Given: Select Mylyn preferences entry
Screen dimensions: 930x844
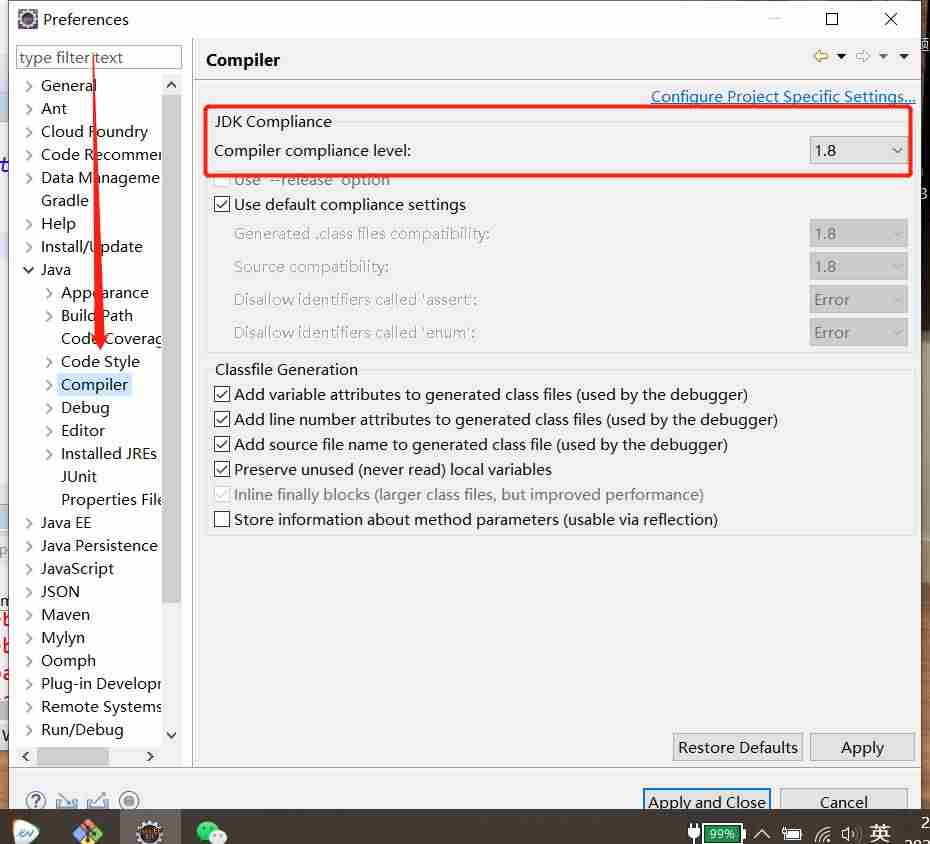Looking at the screenshot, I should [x=63, y=638].
